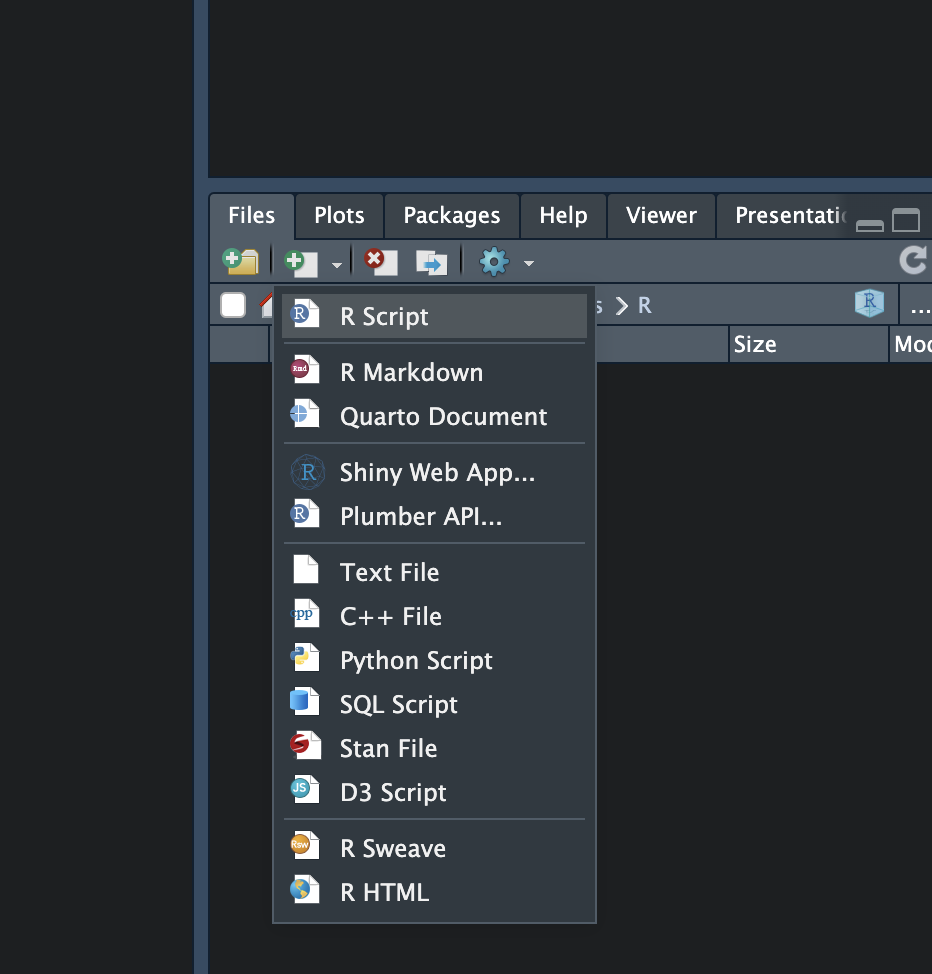Image resolution: width=932 pixels, height=974 pixels.
Task: Click the New Folder icon
Action: (240, 262)
